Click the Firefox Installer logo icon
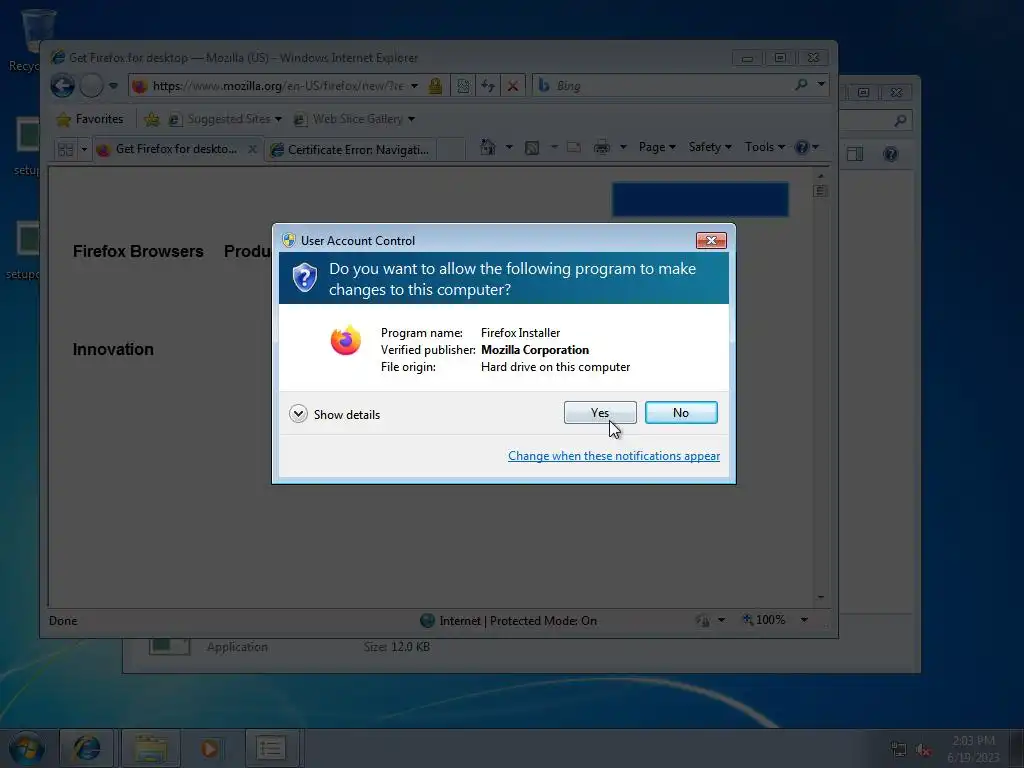 pyautogui.click(x=345, y=340)
